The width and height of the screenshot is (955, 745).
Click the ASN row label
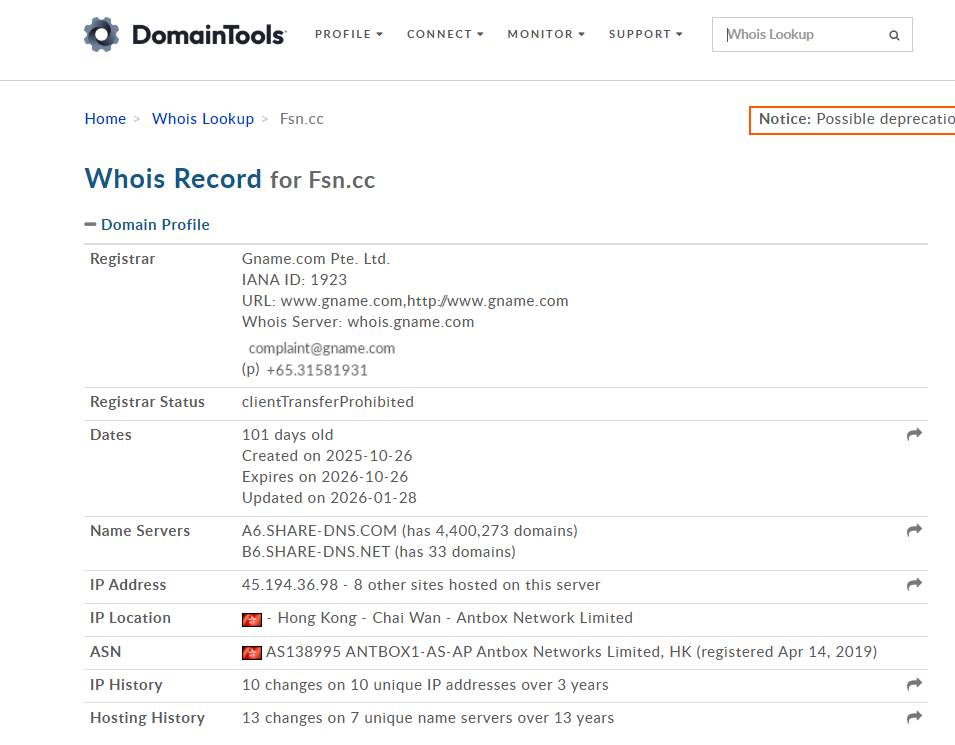coord(105,652)
